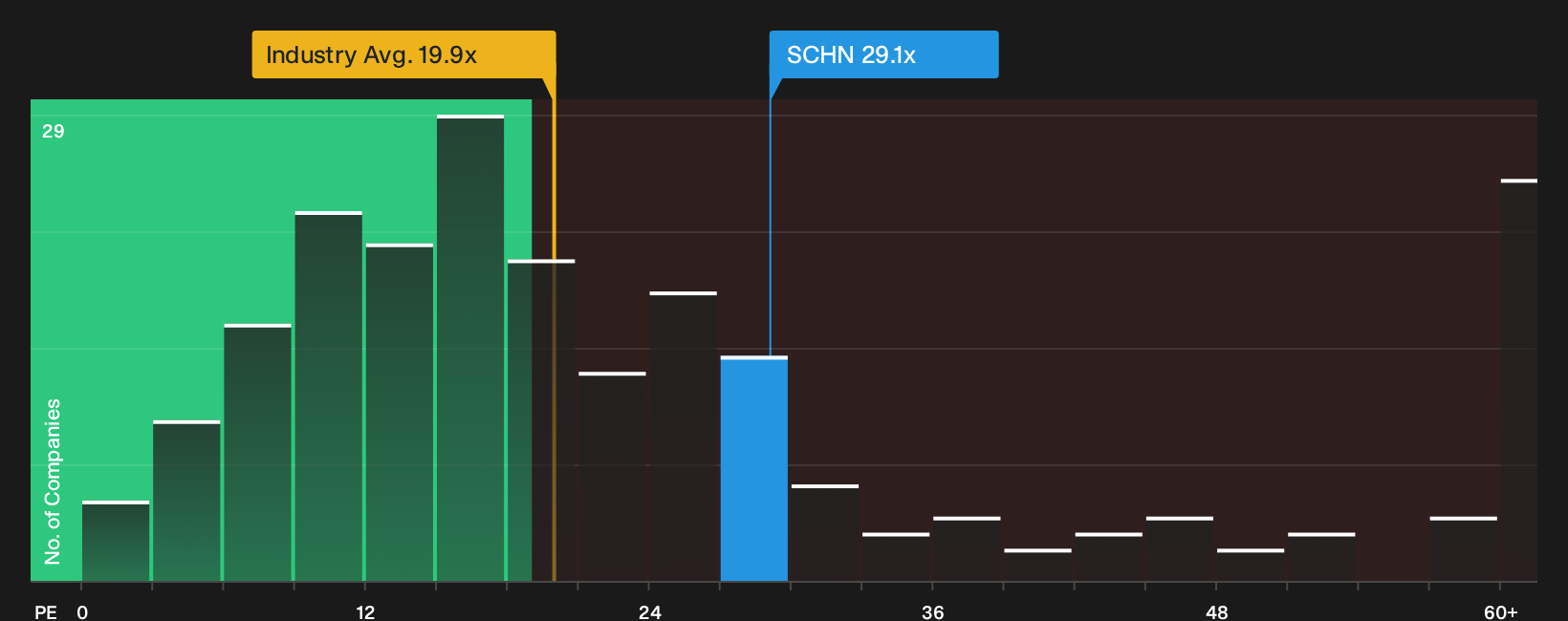Click the 29 value at the top of the y-axis
Viewport: 1568px width, 621px height.
(x=54, y=131)
